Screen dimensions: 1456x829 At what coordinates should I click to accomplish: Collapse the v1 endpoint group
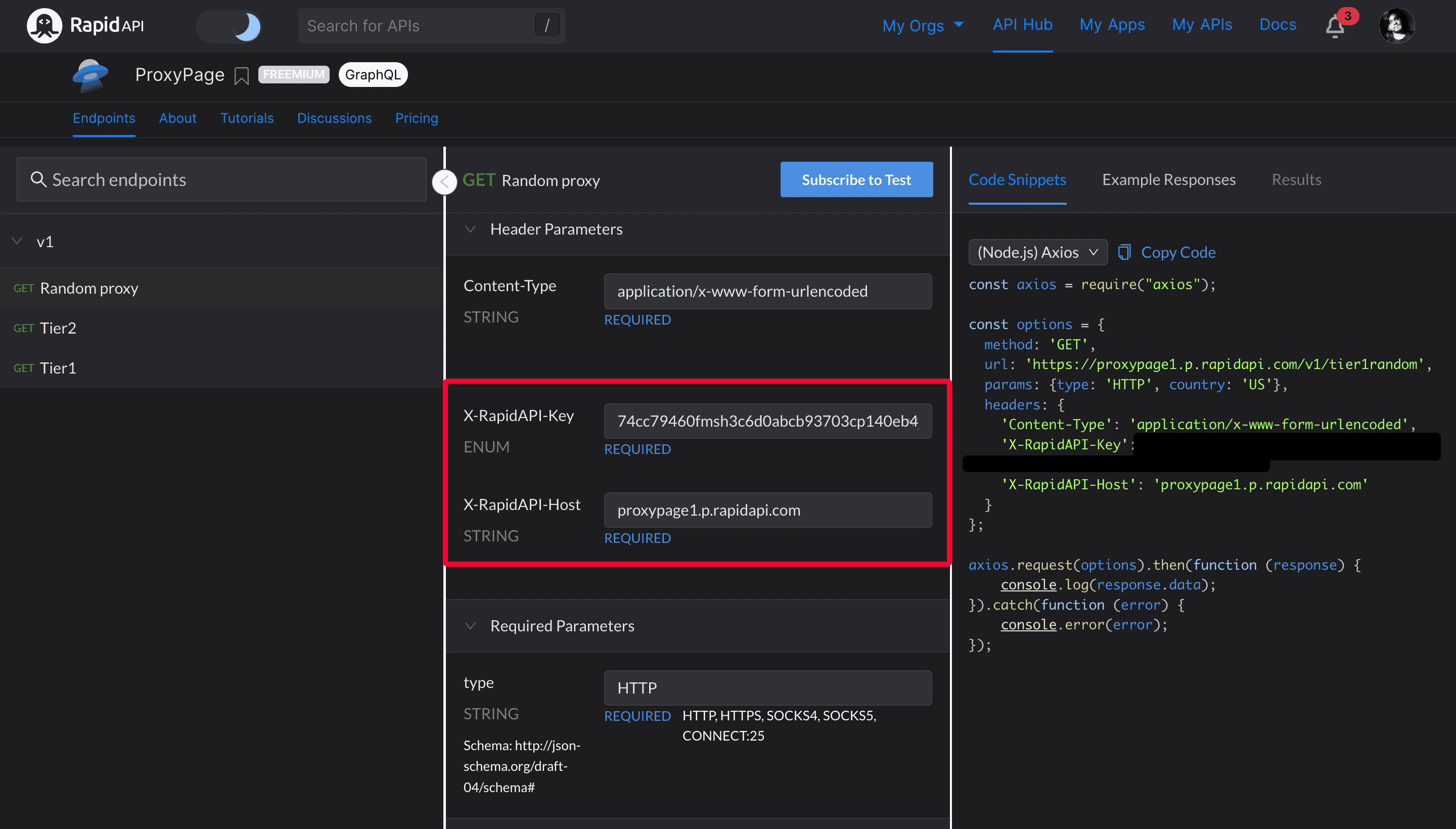pos(18,242)
